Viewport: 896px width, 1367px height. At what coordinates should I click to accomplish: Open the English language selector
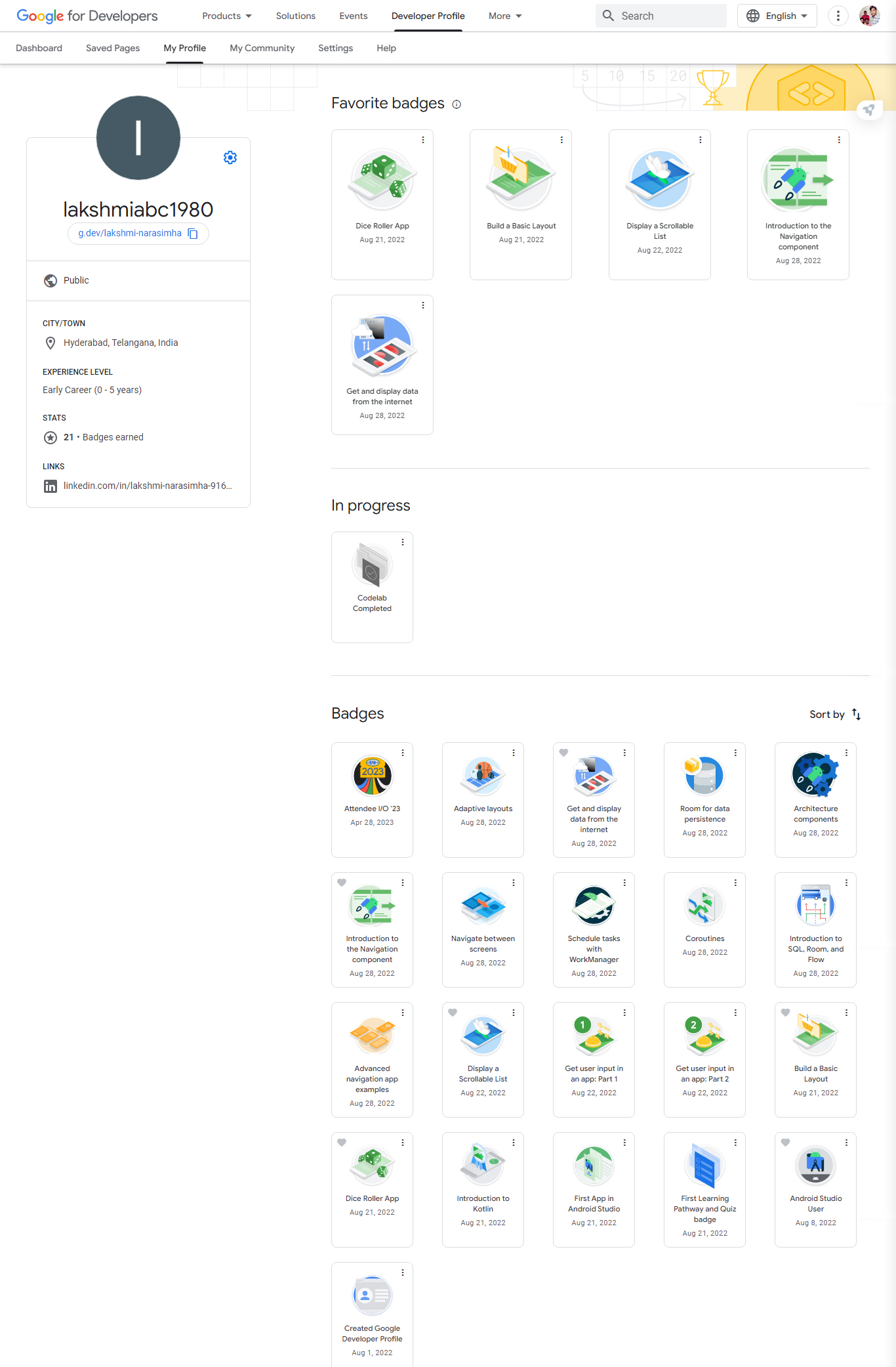777,16
